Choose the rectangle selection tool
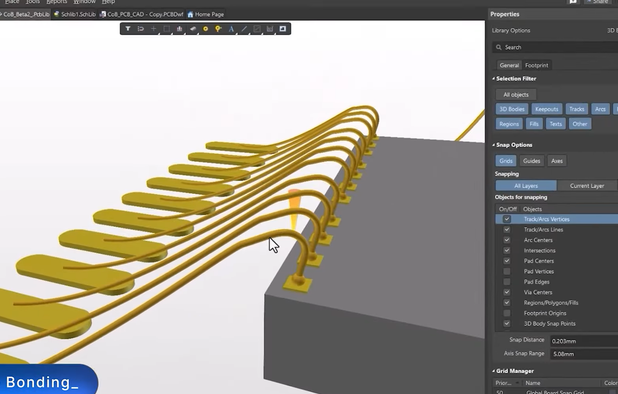 (x=167, y=29)
